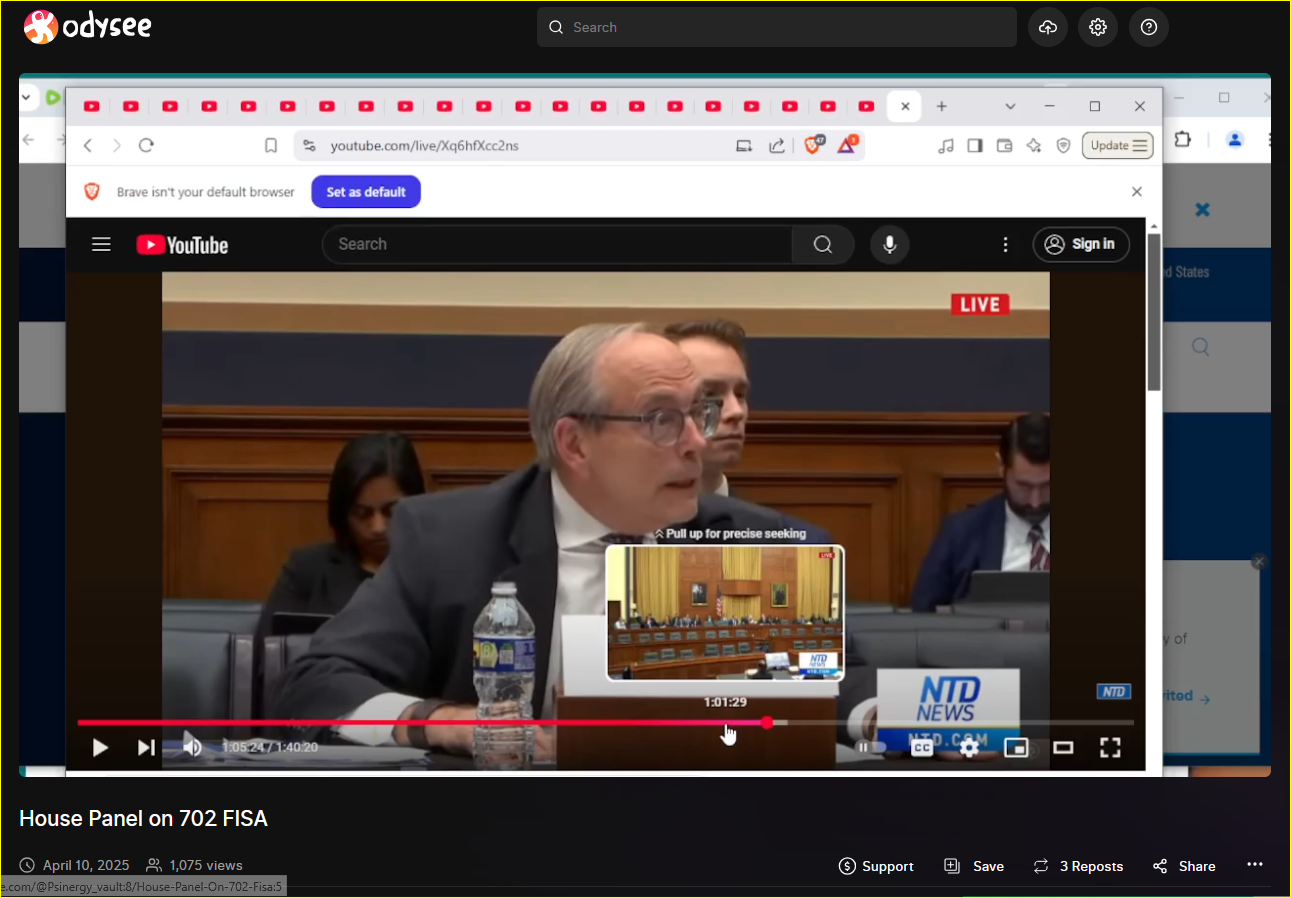Click search magnifier in background page
The image size is (1291, 898).
1201,347
